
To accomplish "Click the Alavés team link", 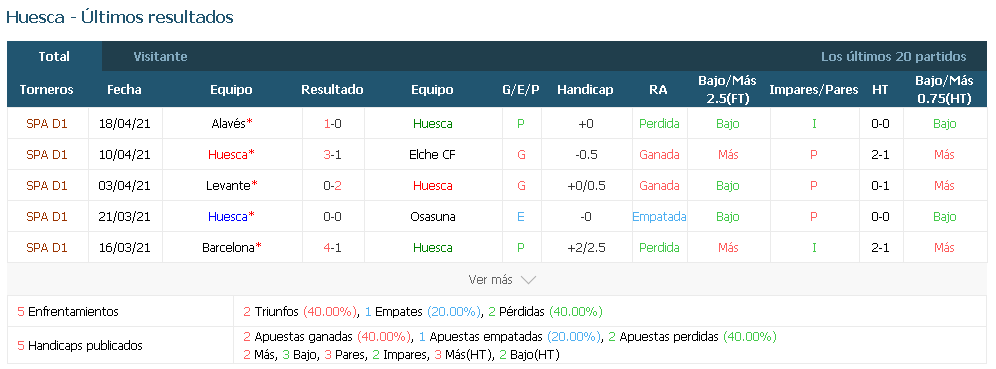I will (229, 124).
